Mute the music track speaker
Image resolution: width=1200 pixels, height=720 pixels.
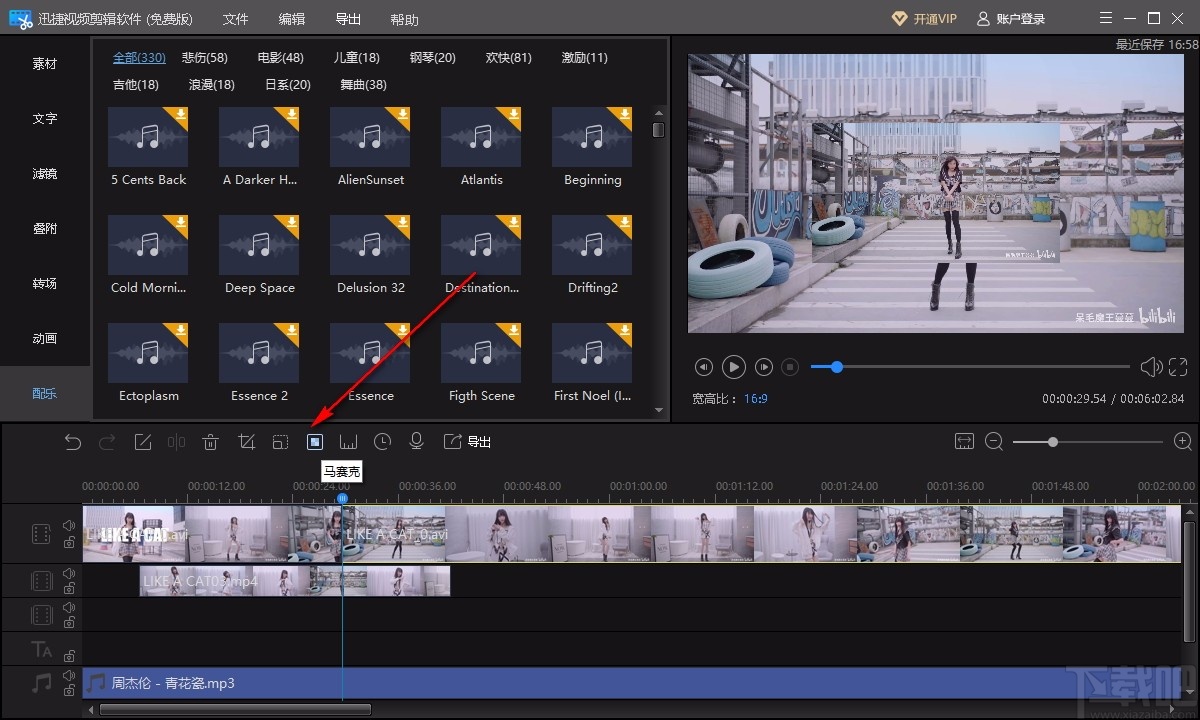pyautogui.click(x=69, y=675)
